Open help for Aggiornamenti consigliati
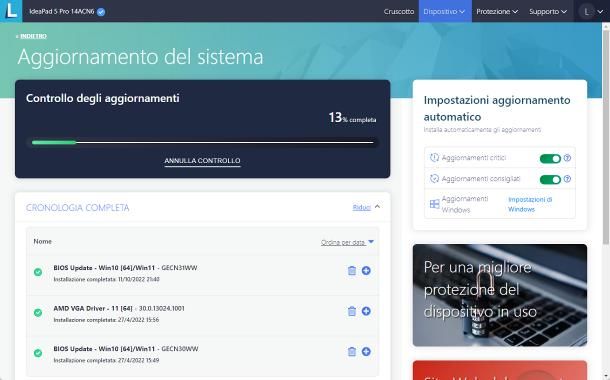Viewport: 610px width, 380px height. (x=567, y=179)
